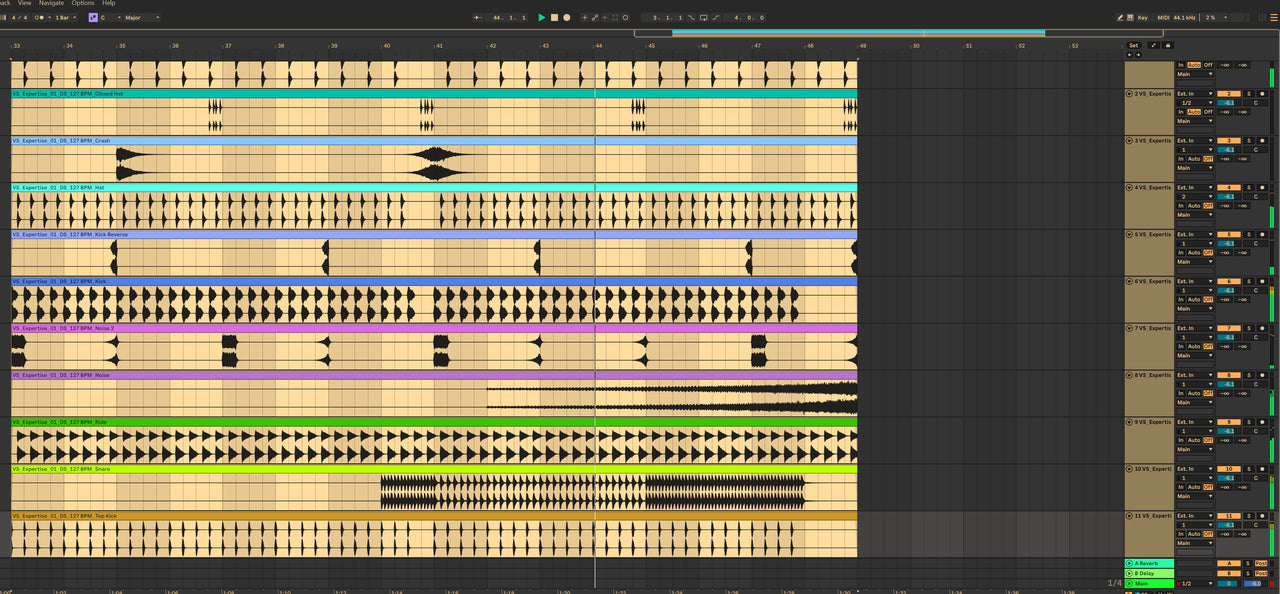Toggle the Loop switch icon

point(702,18)
